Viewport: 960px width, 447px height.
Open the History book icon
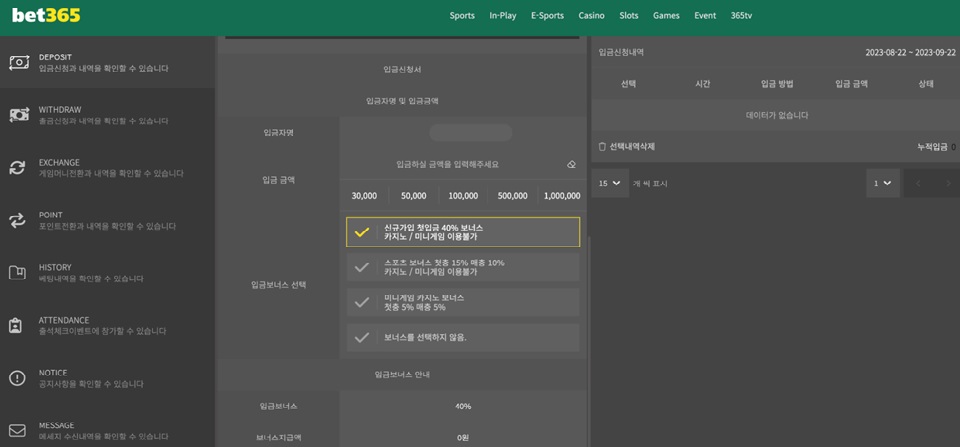18,273
